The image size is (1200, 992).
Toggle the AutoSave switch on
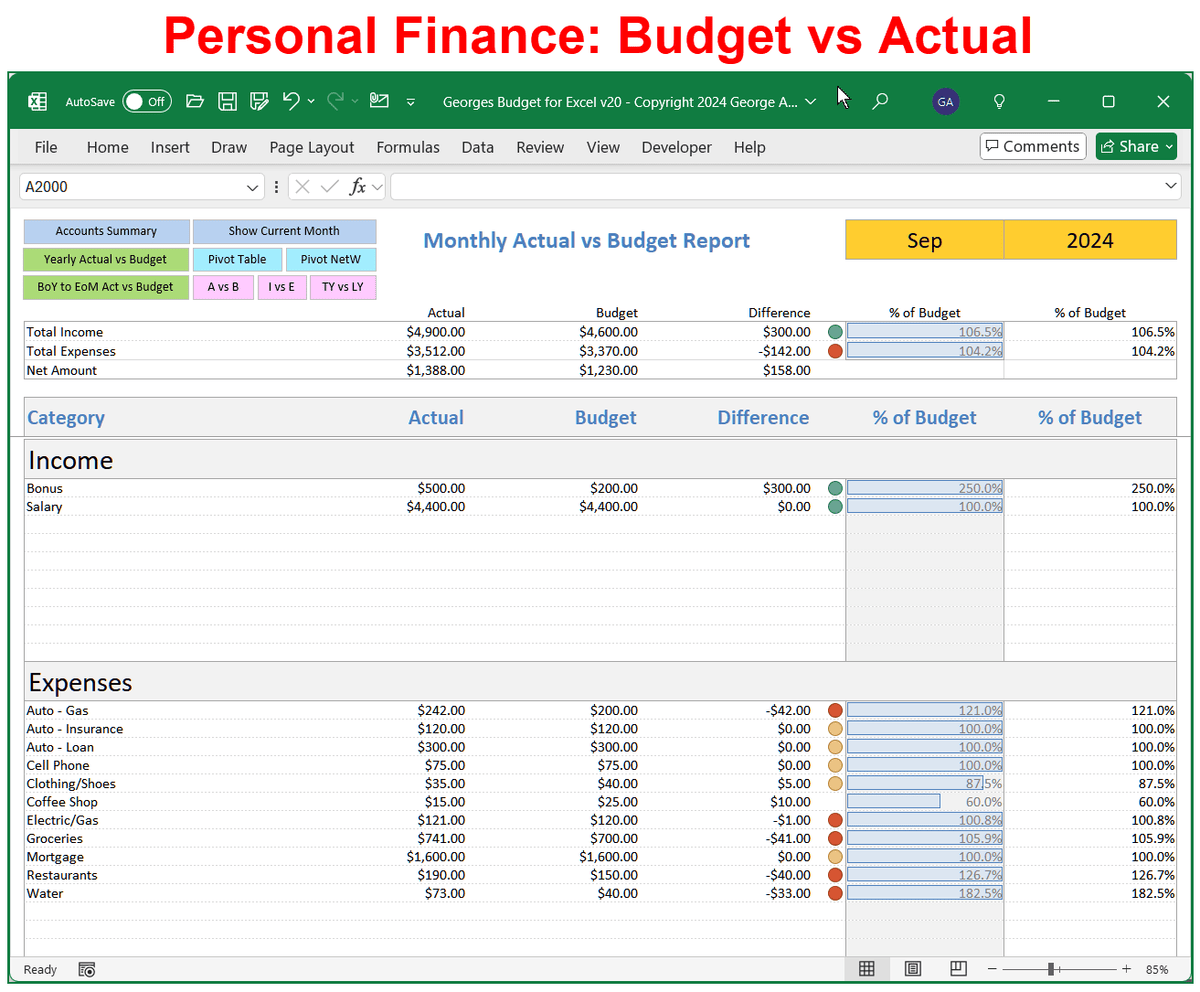[x=147, y=101]
